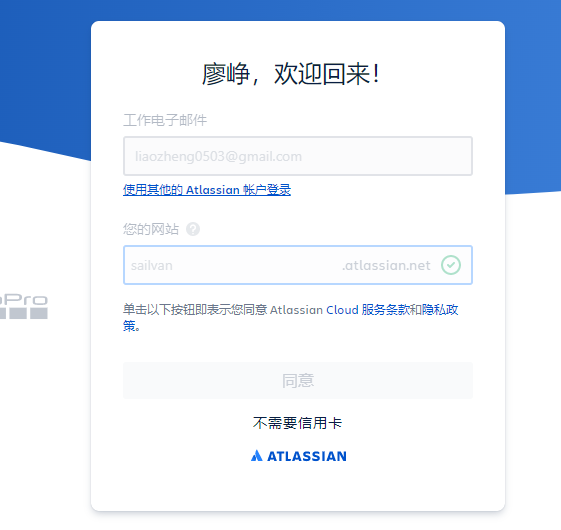Click the sailvan site name input field
The width and height of the screenshot is (561, 530).
coord(298,265)
